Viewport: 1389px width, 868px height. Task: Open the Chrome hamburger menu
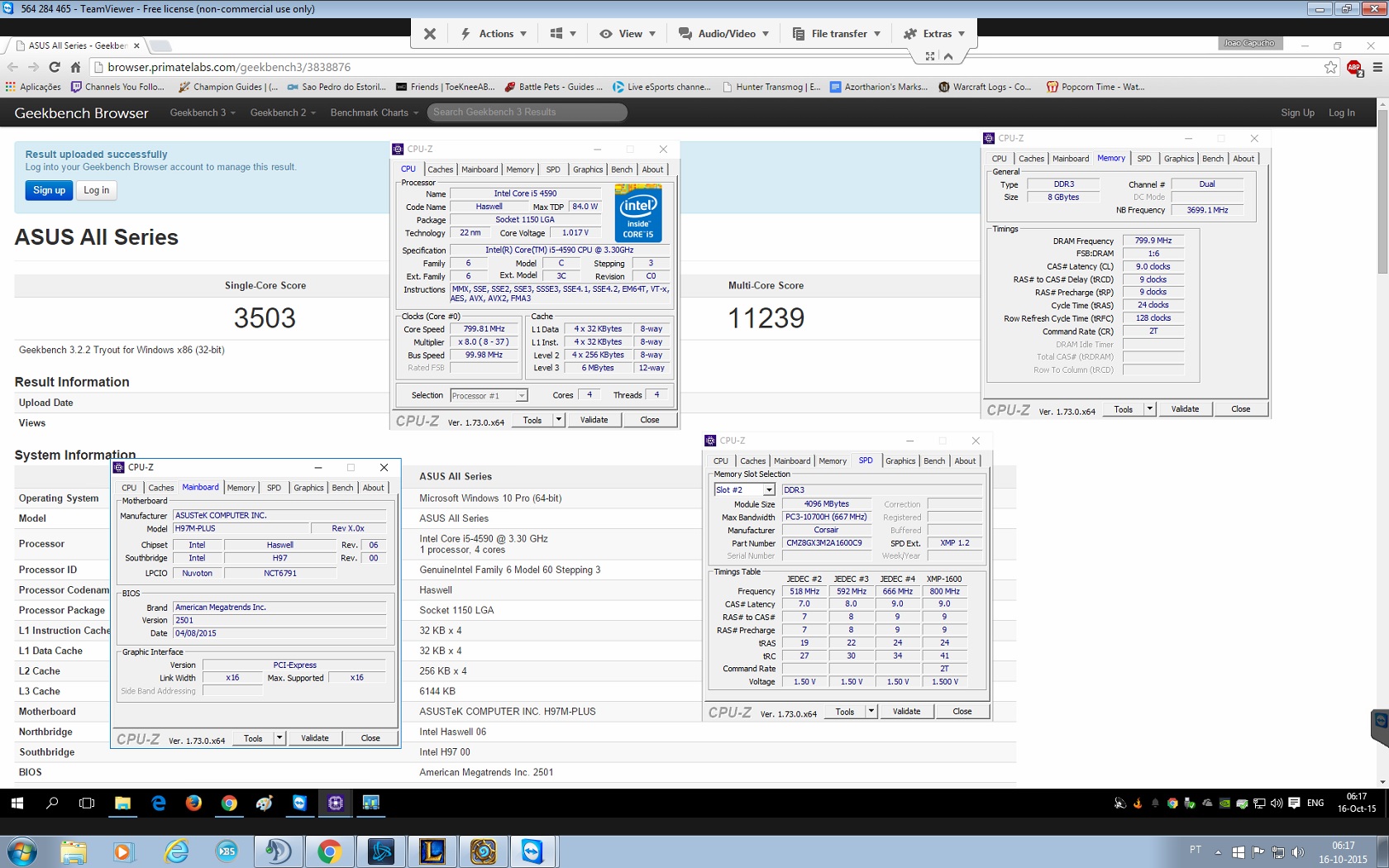click(x=1377, y=67)
